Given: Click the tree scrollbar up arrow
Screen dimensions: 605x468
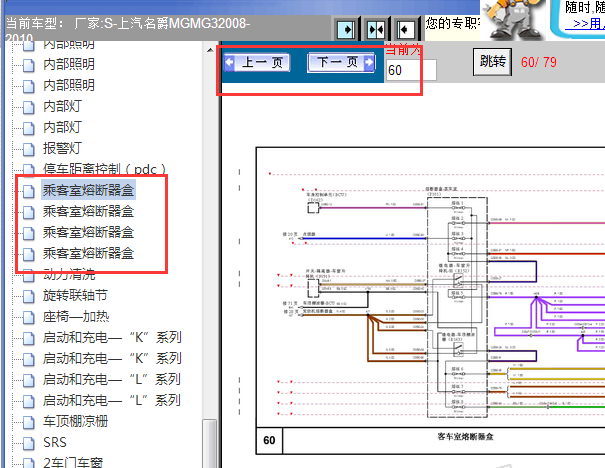Looking at the screenshot, I should (x=210, y=50).
